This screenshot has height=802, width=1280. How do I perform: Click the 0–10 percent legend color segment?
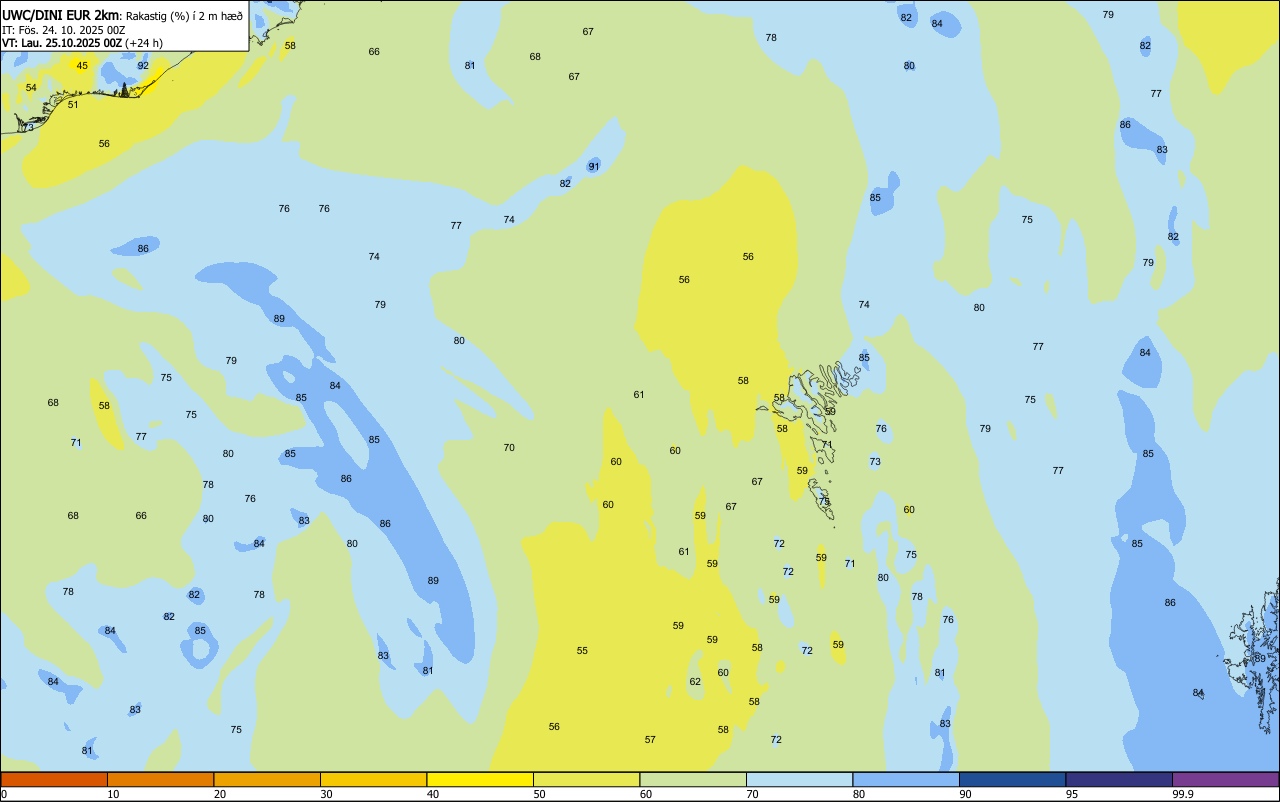point(54,779)
